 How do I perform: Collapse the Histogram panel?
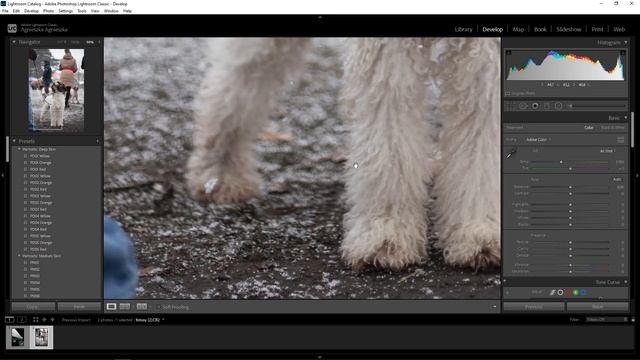626,42
